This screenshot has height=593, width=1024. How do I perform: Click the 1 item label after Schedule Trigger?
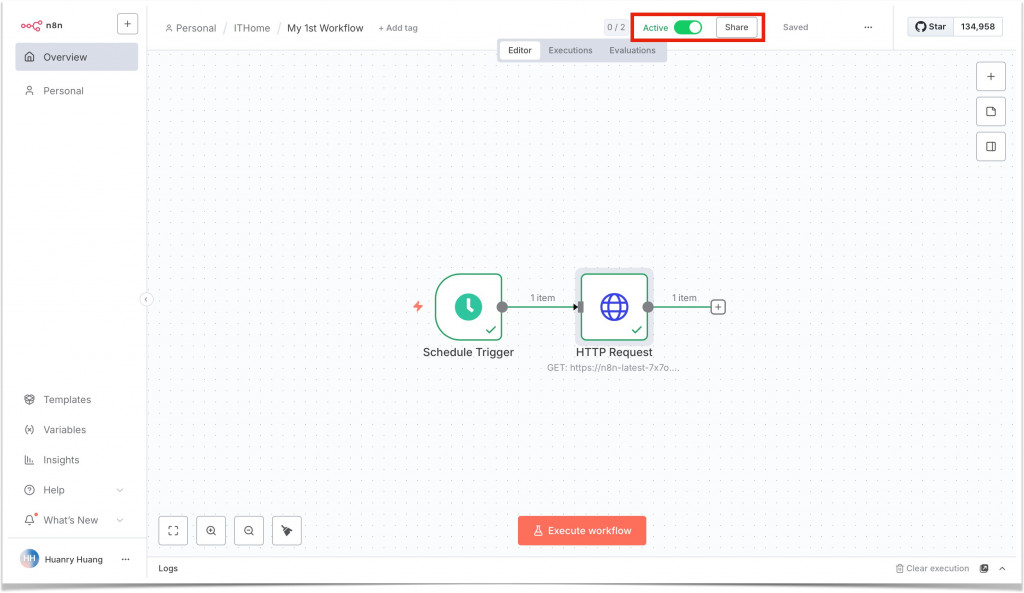tap(542, 298)
